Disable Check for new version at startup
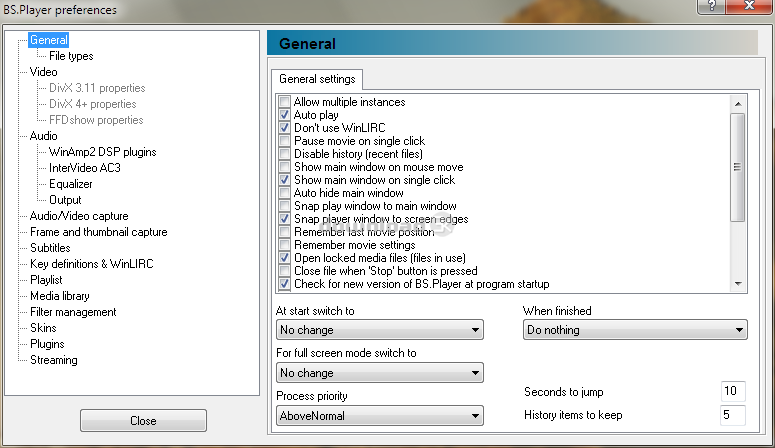 [x=284, y=284]
